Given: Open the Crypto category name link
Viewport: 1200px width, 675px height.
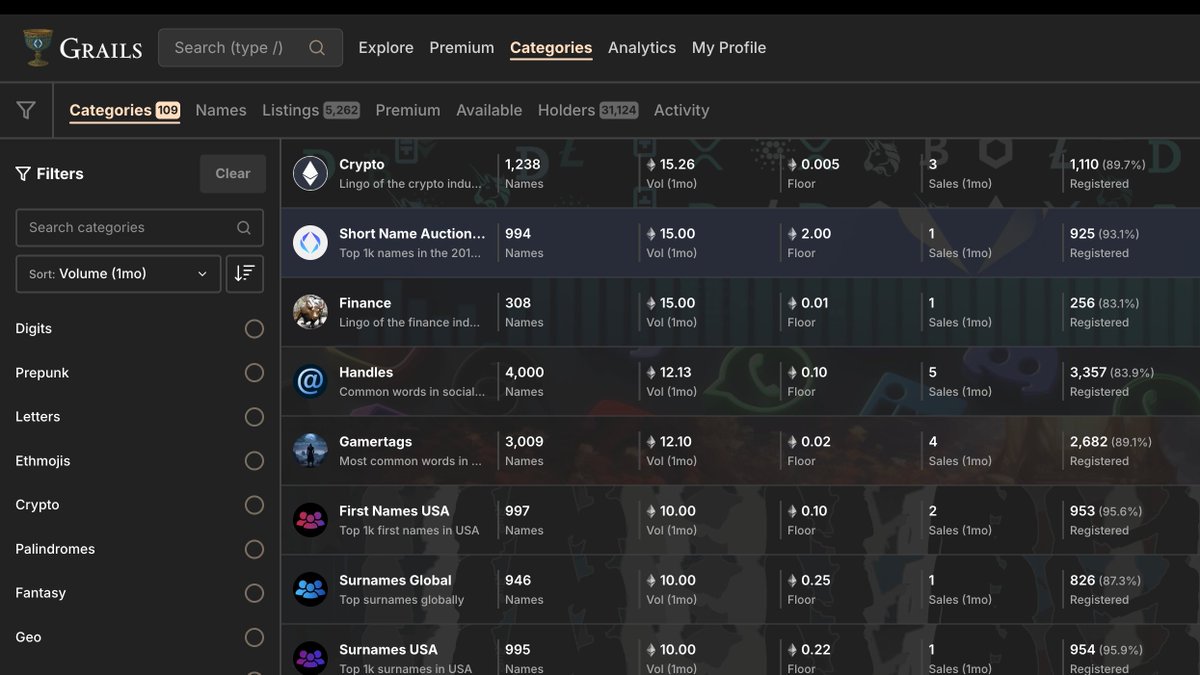Looking at the screenshot, I should pyautogui.click(x=362, y=165).
